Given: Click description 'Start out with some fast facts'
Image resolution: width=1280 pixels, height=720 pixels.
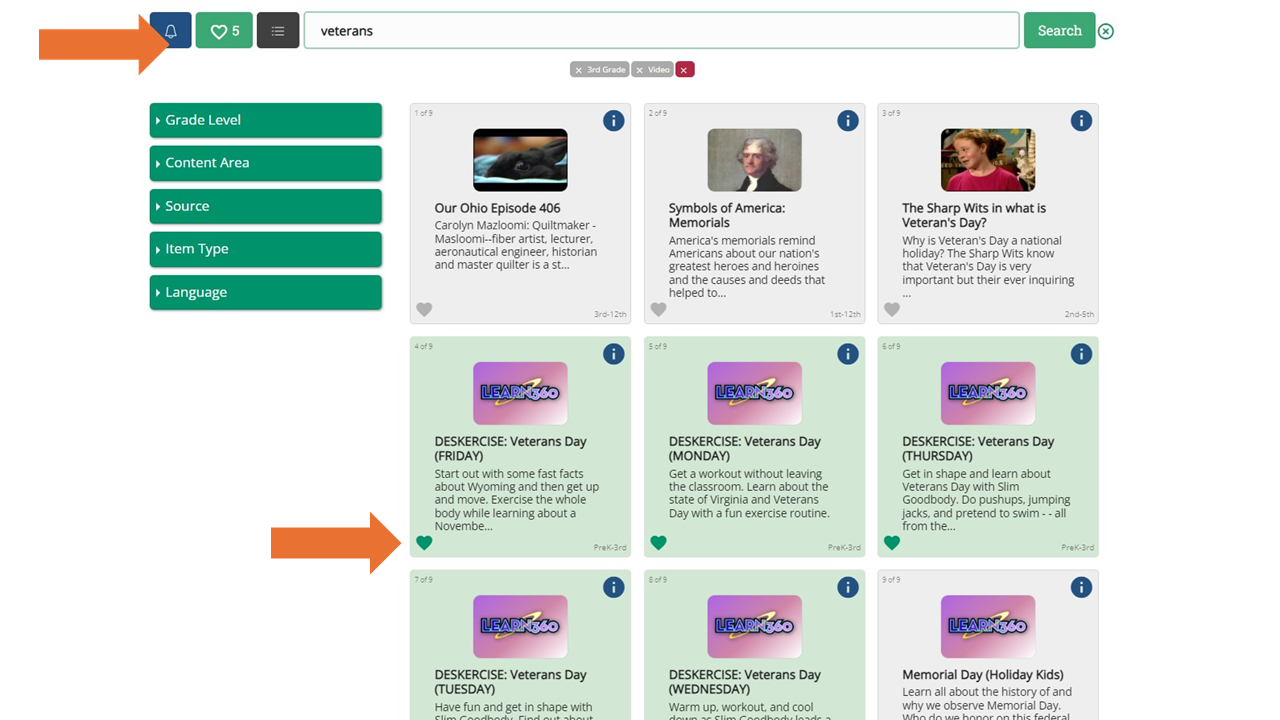Looking at the screenshot, I should [x=517, y=500].
